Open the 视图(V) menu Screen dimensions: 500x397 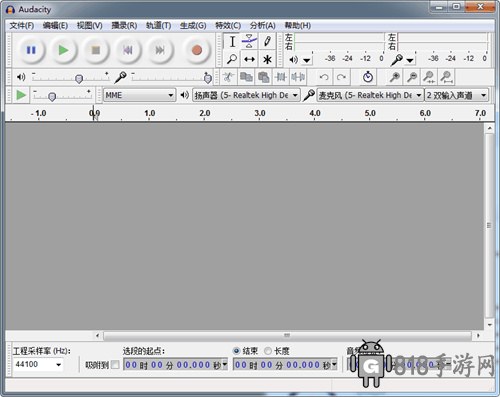(x=89, y=25)
